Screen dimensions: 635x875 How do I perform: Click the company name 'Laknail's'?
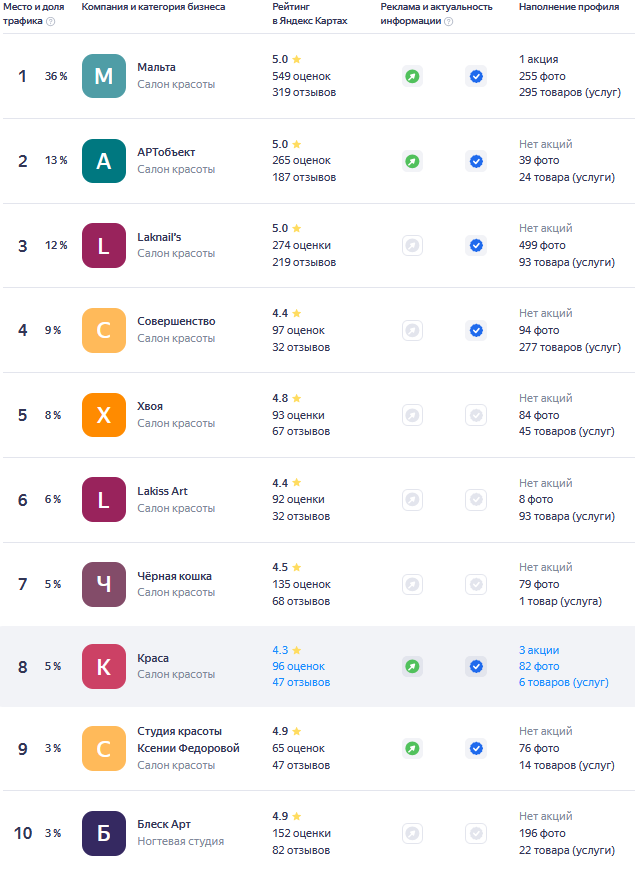(159, 237)
